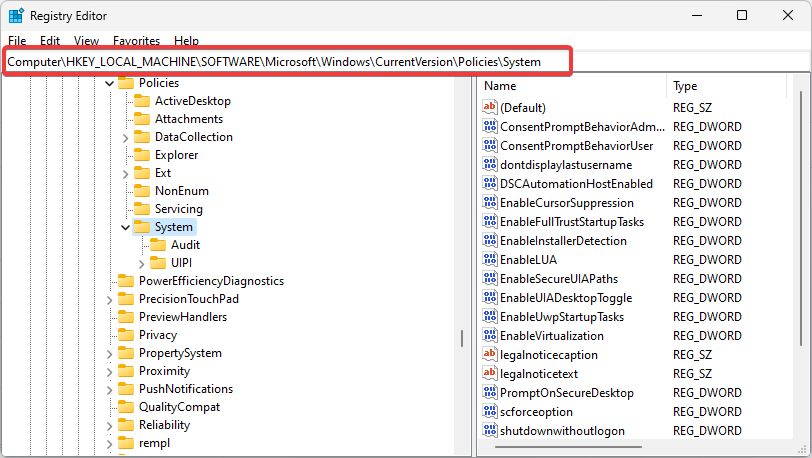Collapse the System key
The height and width of the screenshot is (458, 812).
(125, 227)
